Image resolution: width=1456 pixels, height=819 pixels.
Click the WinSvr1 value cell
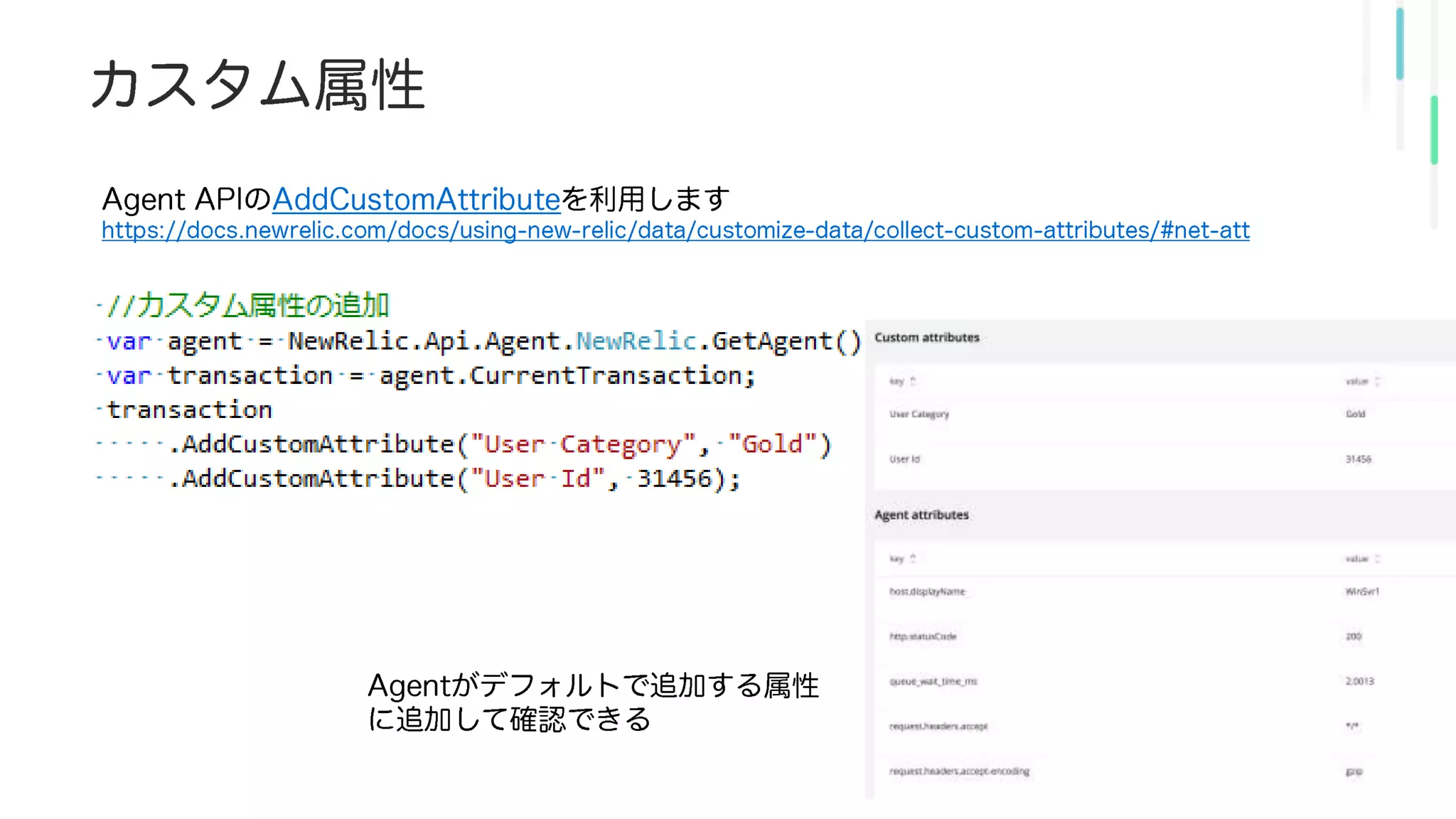click(x=1361, y=591)
